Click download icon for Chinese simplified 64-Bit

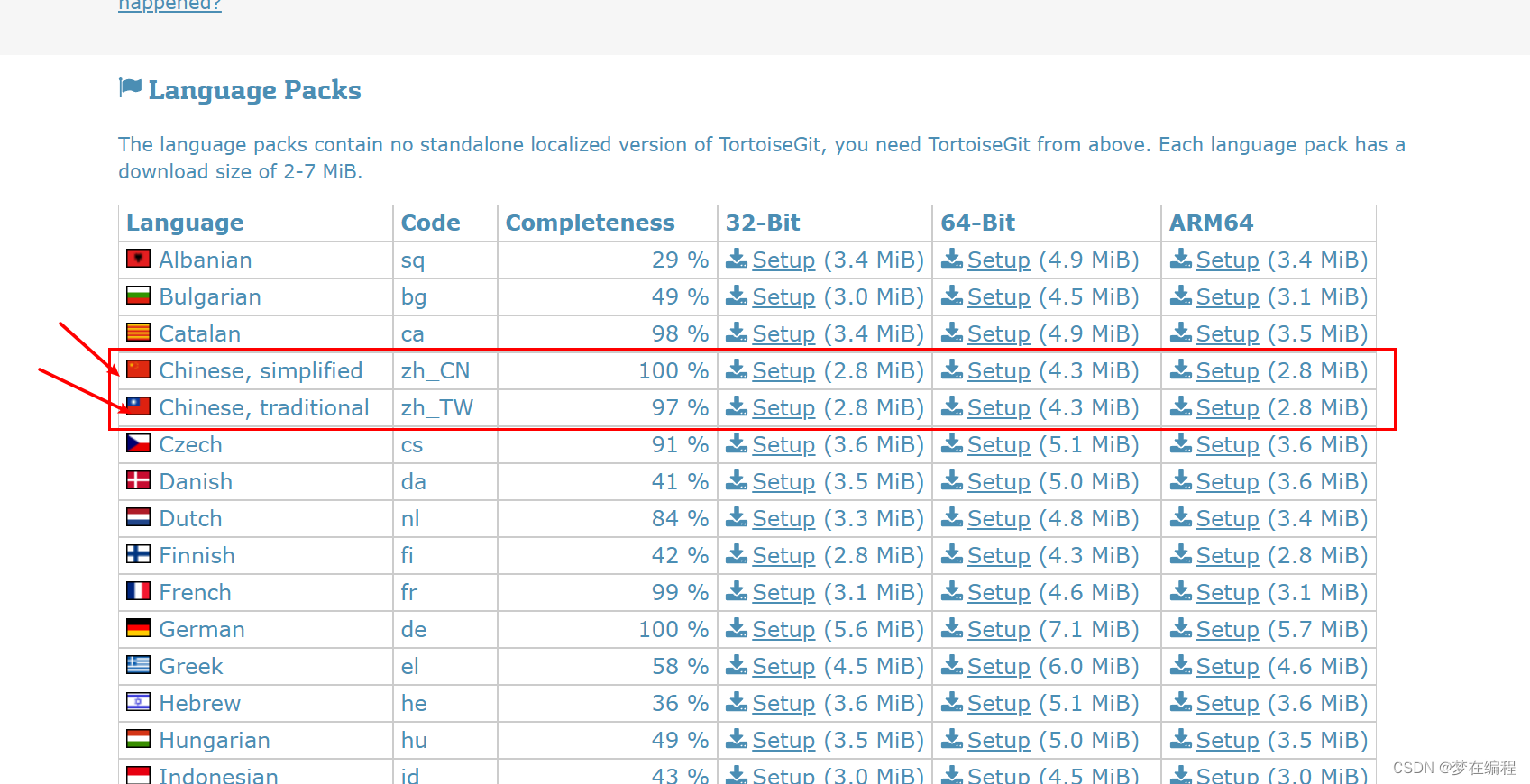[x=952, y=370]
